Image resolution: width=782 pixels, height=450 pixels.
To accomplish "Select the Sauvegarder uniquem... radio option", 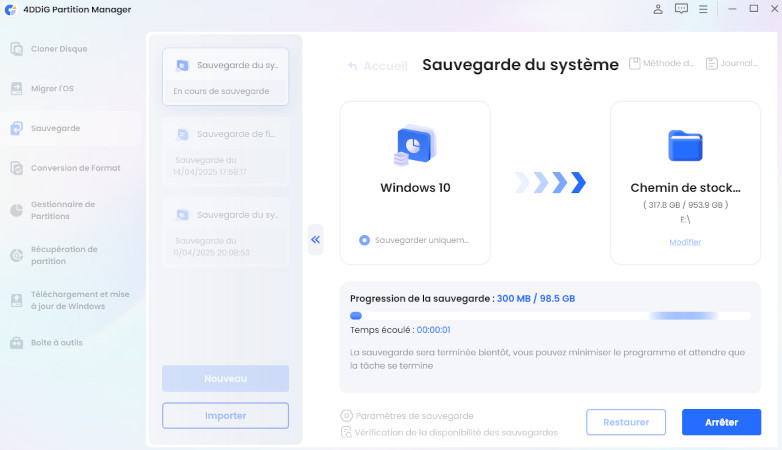I will click(365, 240).
